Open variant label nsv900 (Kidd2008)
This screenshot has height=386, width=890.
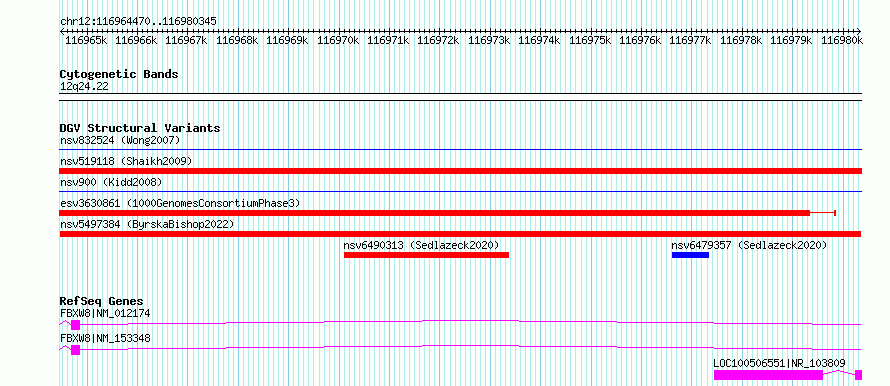(x=111, y=182)
